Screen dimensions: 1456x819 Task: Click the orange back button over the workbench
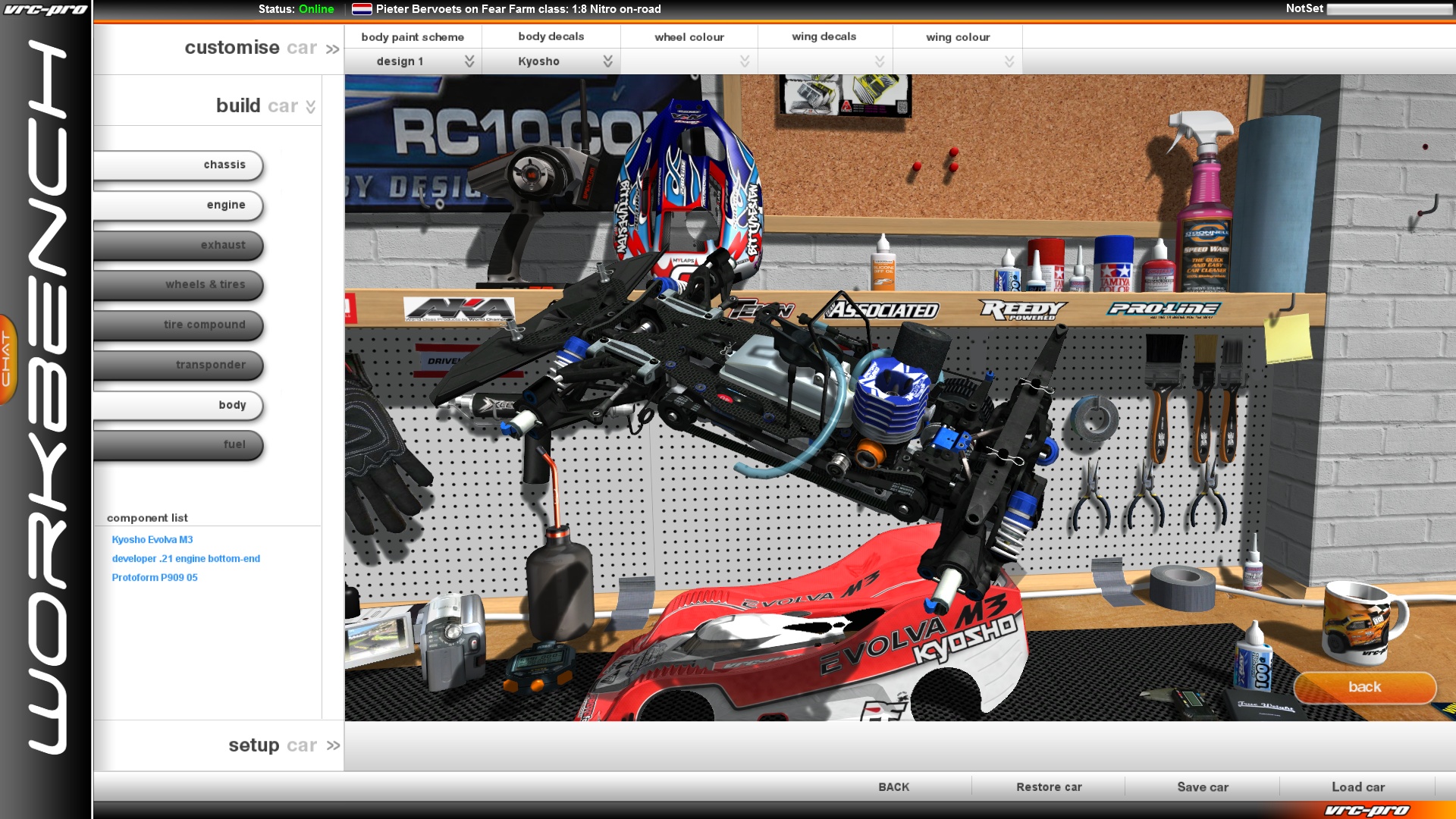(1364, 687)
